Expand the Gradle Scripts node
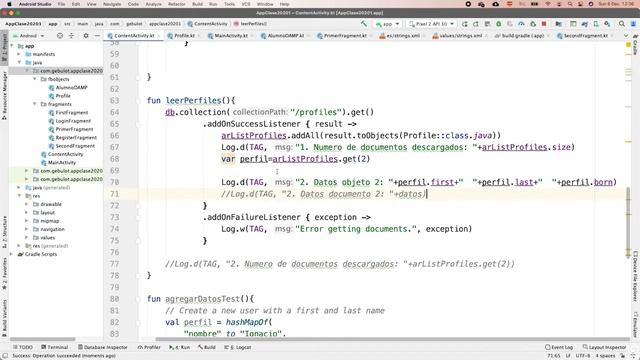This screenshot has height=360, width=640. click(x=12, y=254)
